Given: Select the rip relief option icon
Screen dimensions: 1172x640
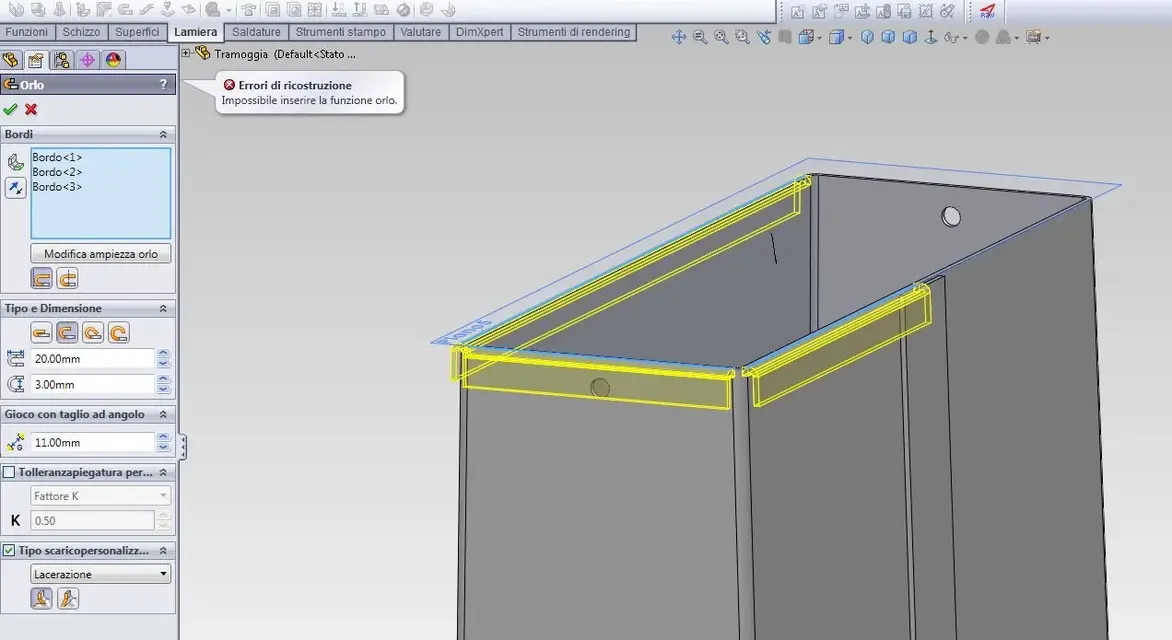Looking at the screenshot, I should 42,598.
